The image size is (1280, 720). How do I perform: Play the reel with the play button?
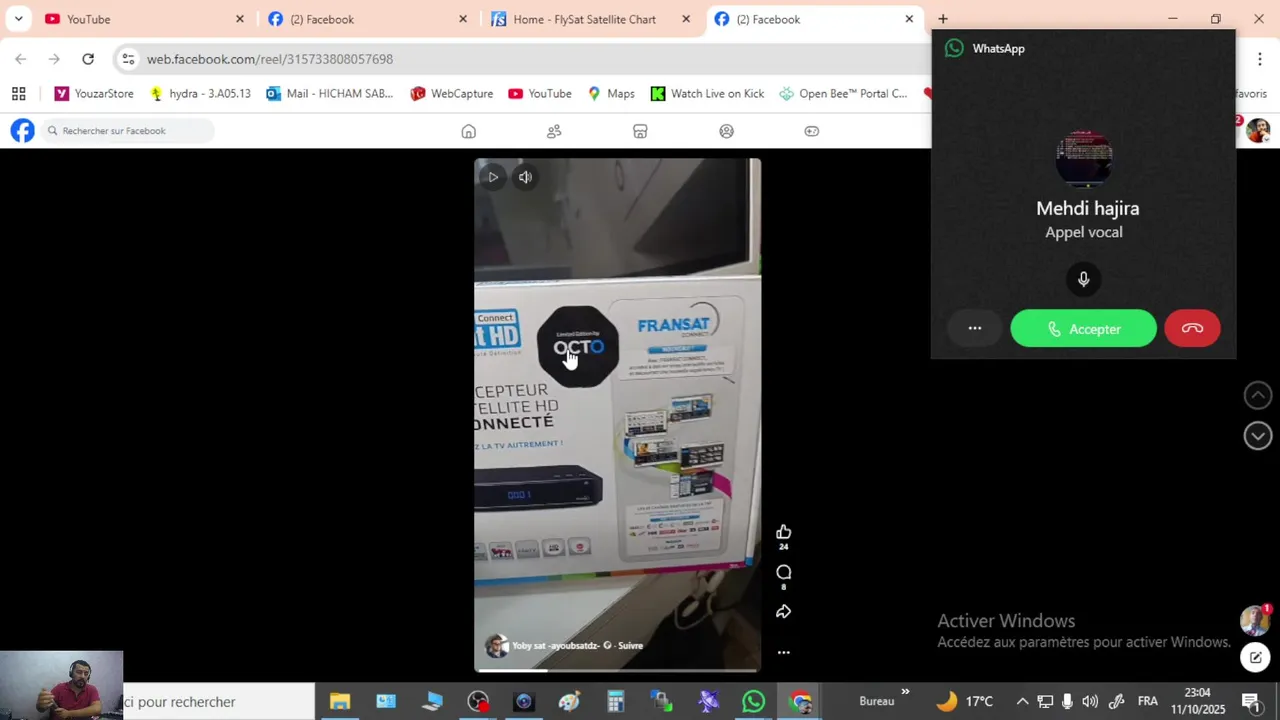pyautogui.click(x=493, y=177)
